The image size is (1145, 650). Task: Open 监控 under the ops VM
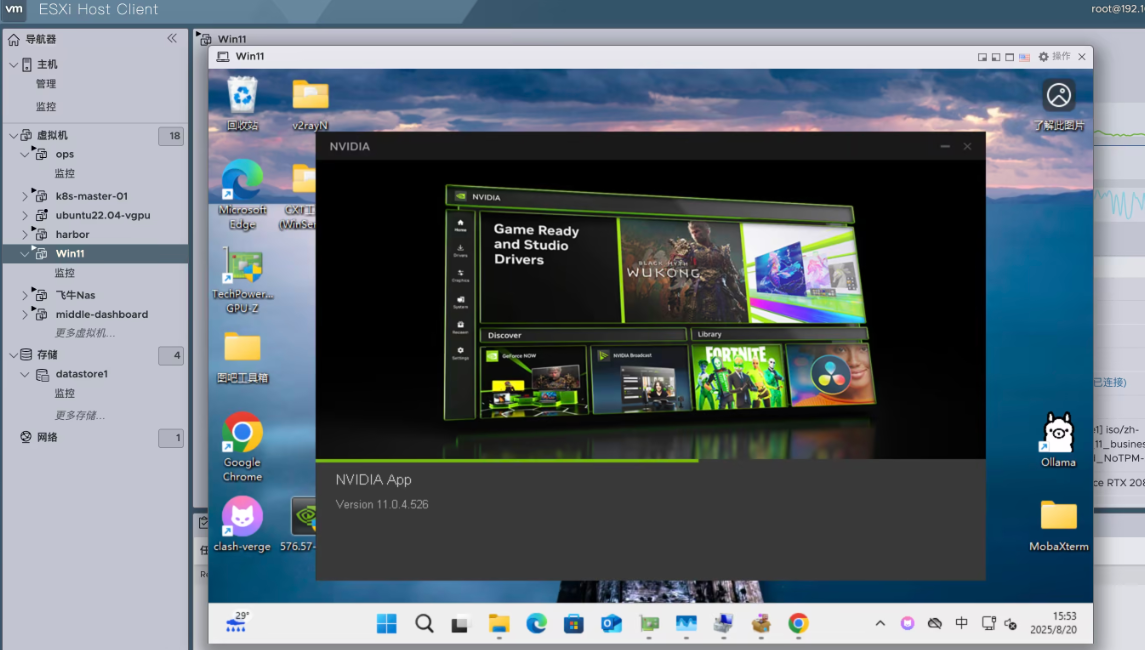(x=64, y=173)
